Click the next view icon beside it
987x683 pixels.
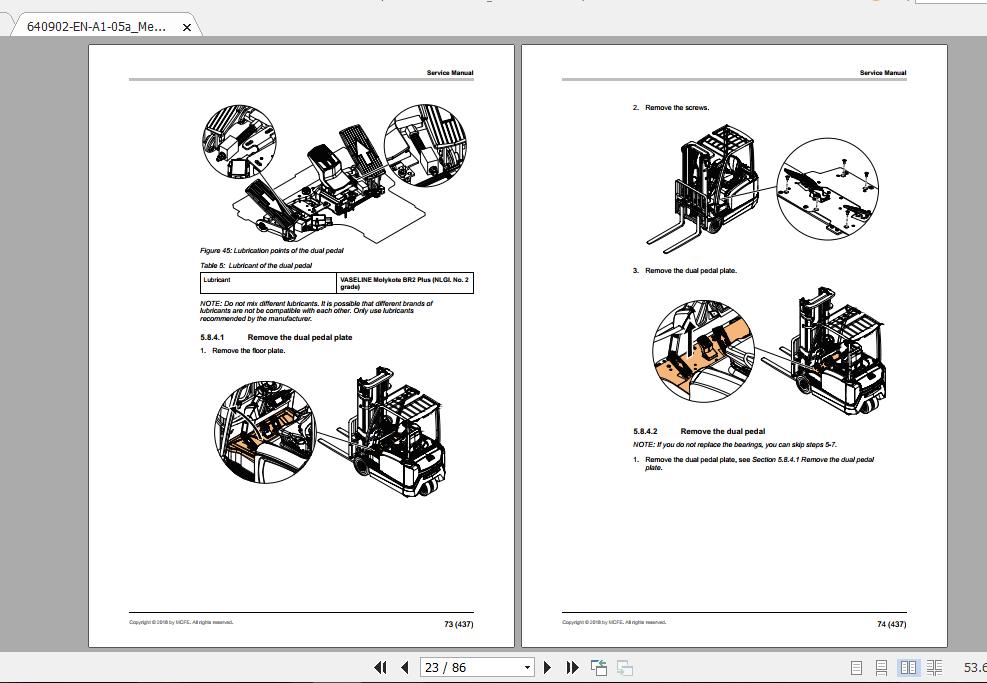(624, 668)
